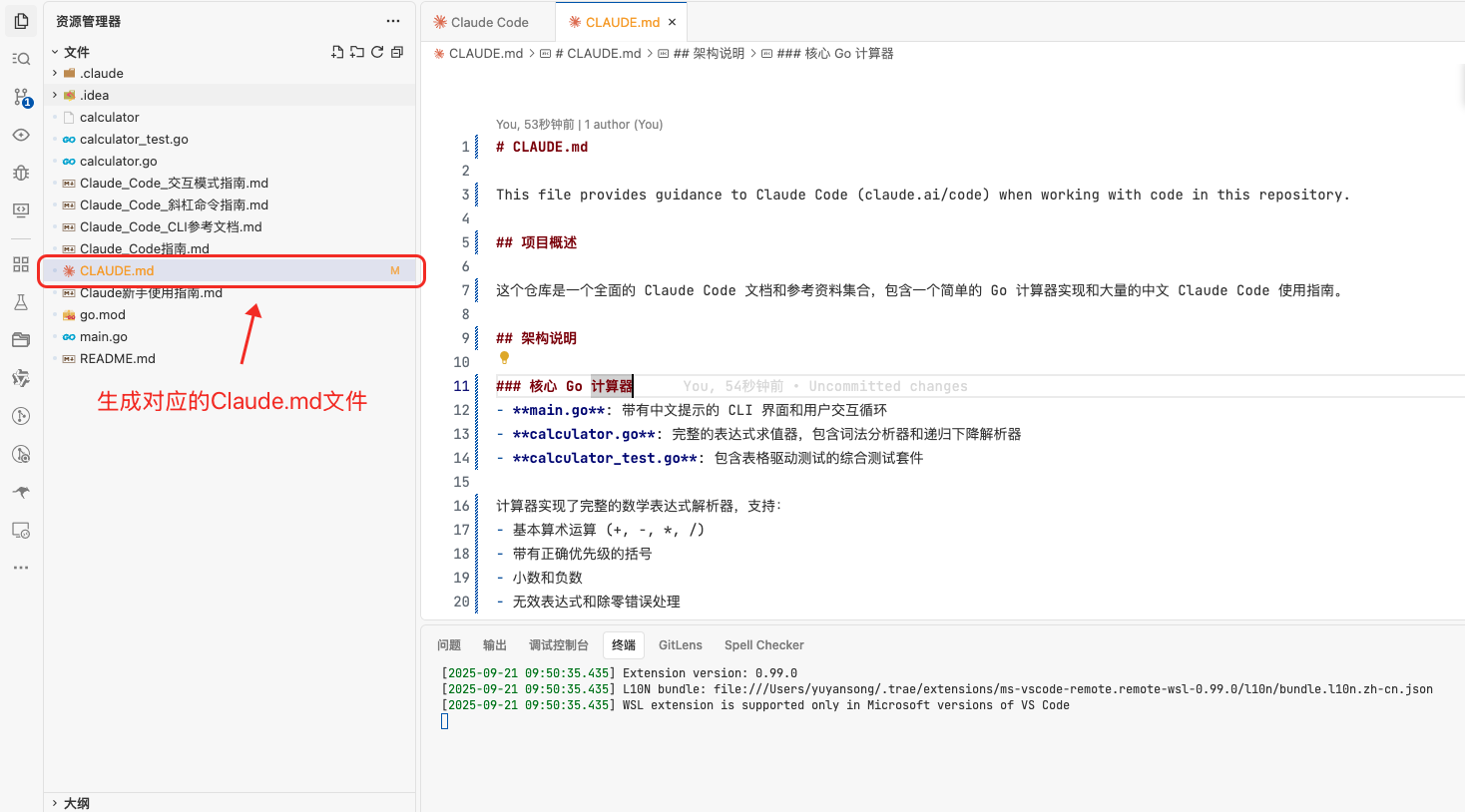Switch to the 调试控制台 panel tab

click(x=559, y=645)
